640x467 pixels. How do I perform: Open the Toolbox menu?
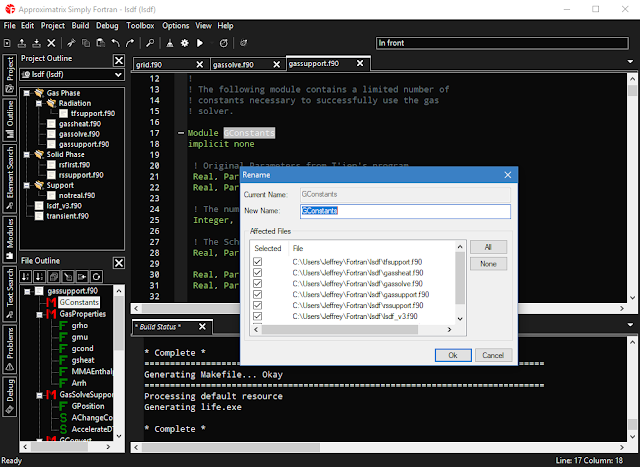point(140,26)
